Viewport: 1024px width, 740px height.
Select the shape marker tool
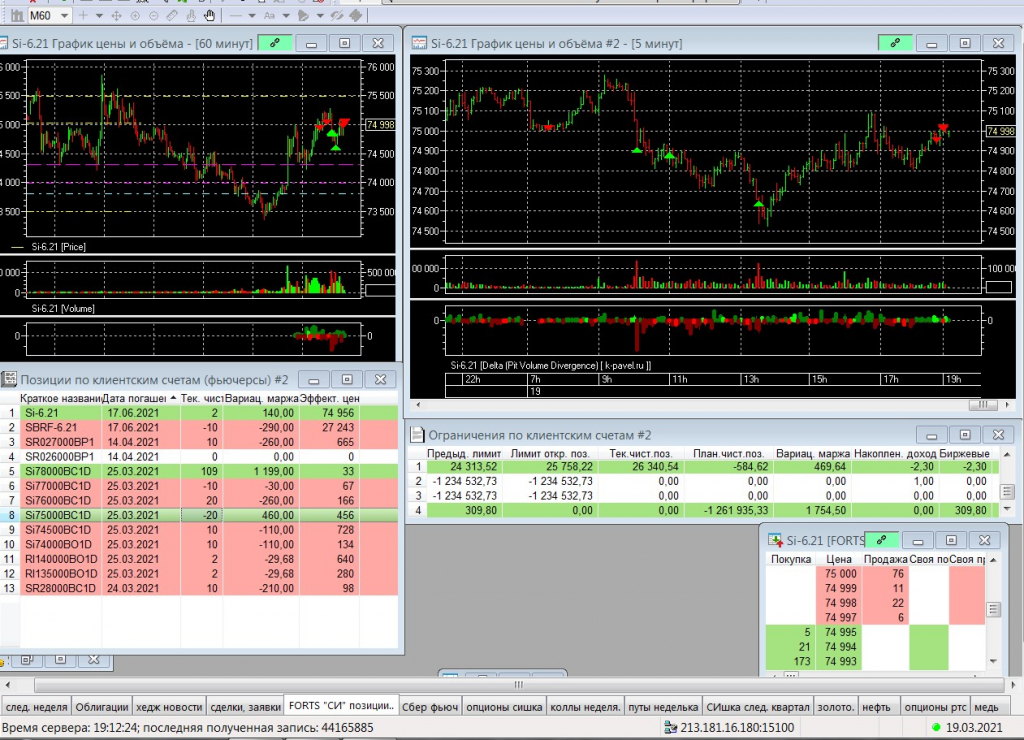(x=303, y=15)
